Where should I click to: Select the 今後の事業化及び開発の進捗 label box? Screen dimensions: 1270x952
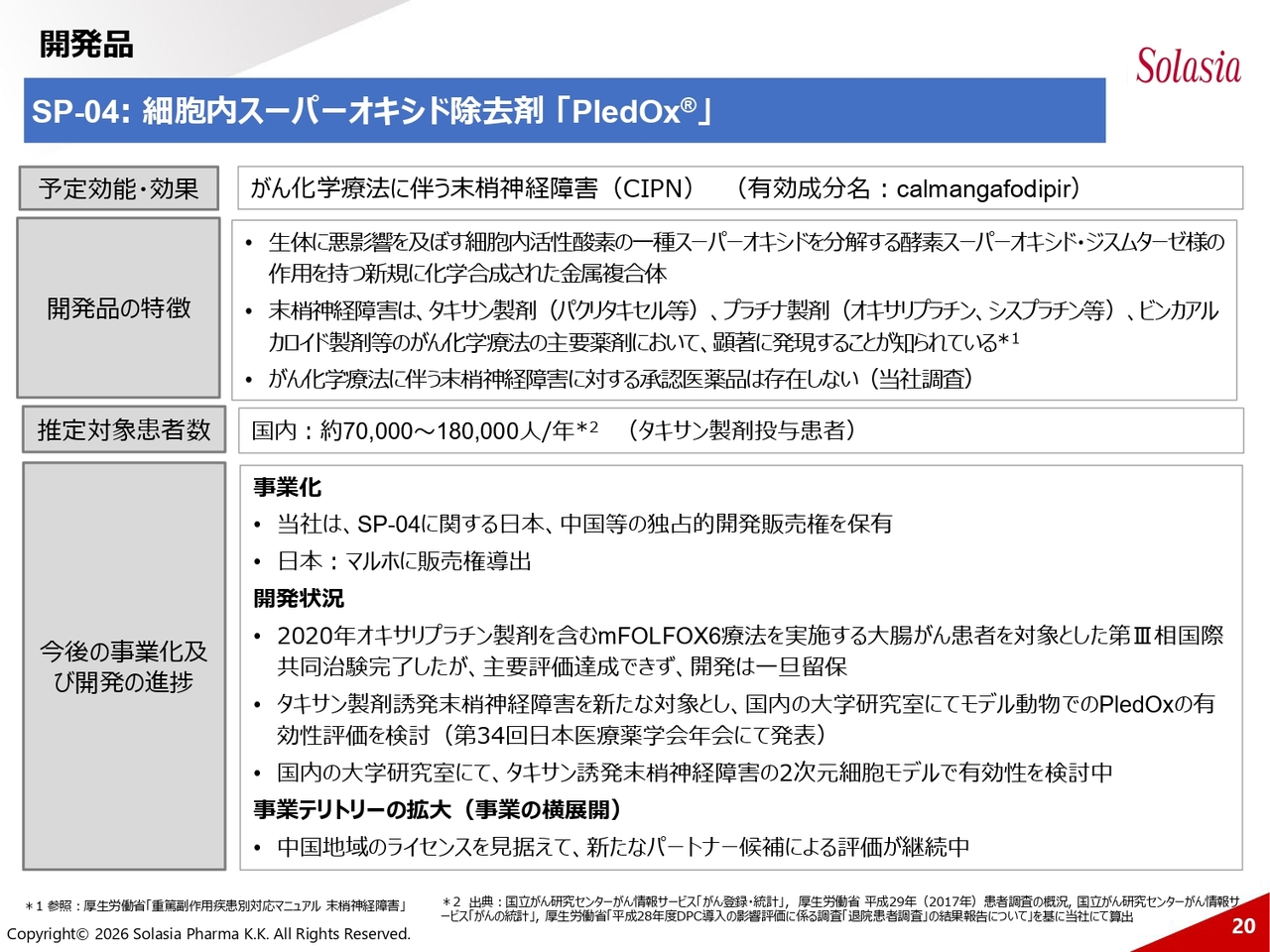click(x=124, y=666)
